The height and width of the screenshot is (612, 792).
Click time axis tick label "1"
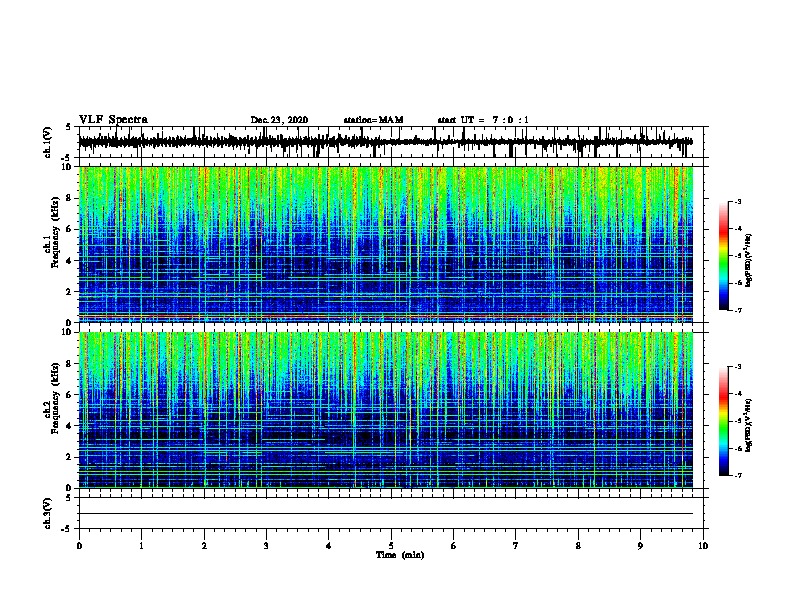point(142,545)
